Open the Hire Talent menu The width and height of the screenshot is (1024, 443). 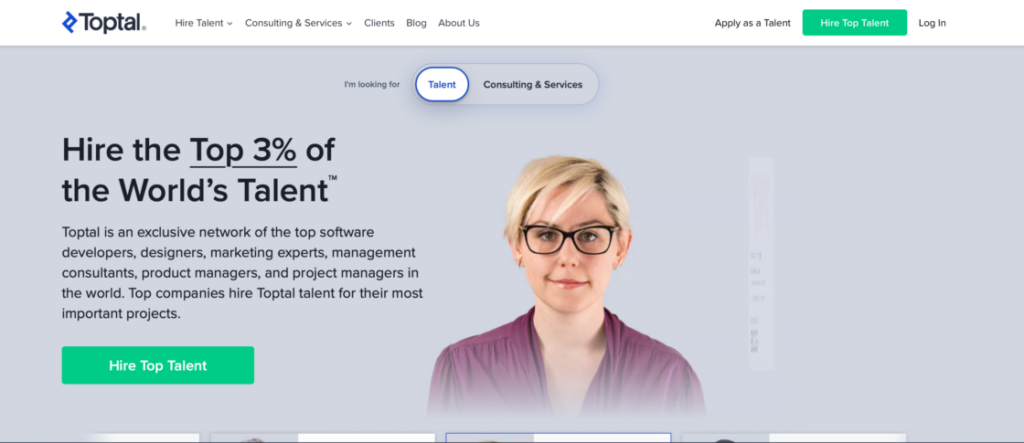click(204, 23)
